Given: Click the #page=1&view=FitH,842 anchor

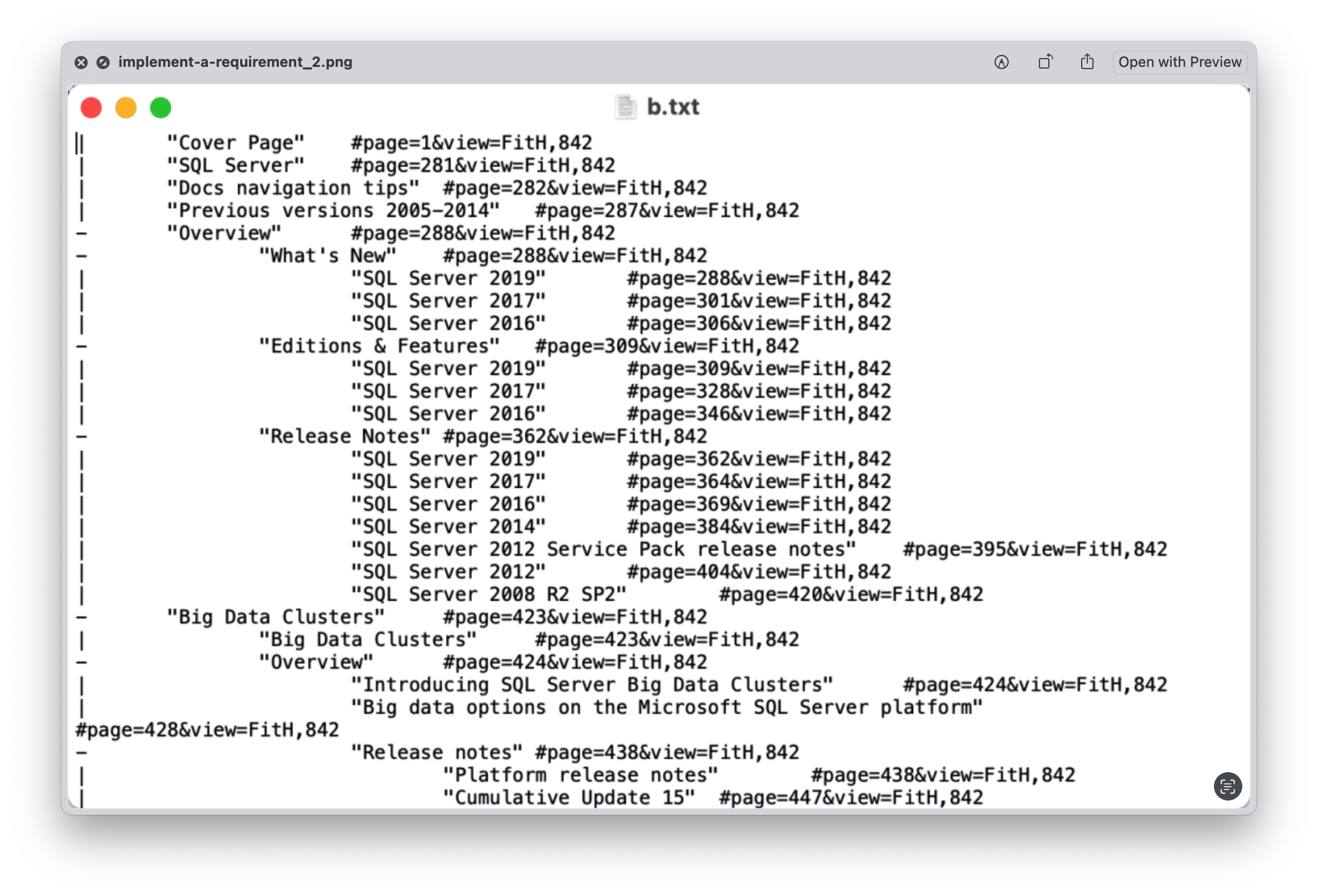Looking at the screenshot, I should click(x=471, y=143).
